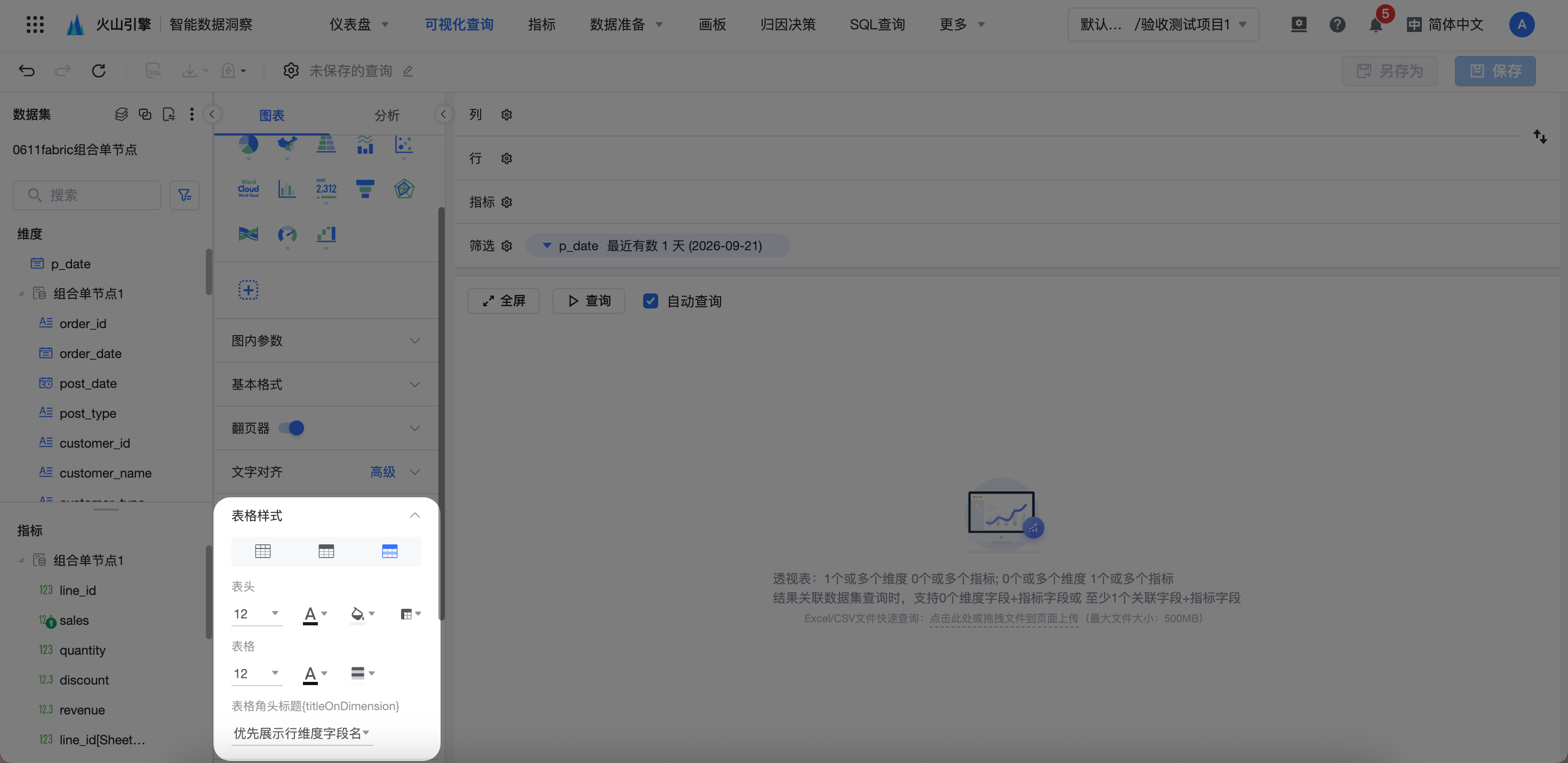Refresh the query with reload icon
This screenshot has width=1568, height=763.
coord(99,70)
